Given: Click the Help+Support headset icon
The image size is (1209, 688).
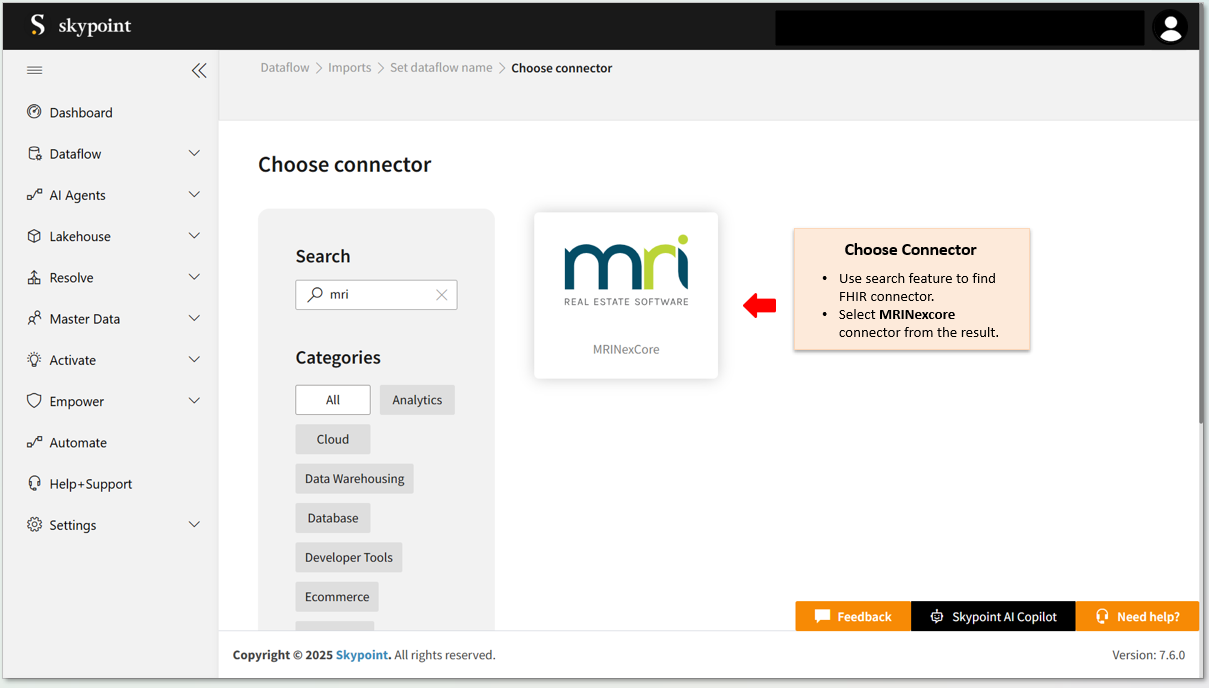Looking at the screenshot, I should tap(35, 483).
